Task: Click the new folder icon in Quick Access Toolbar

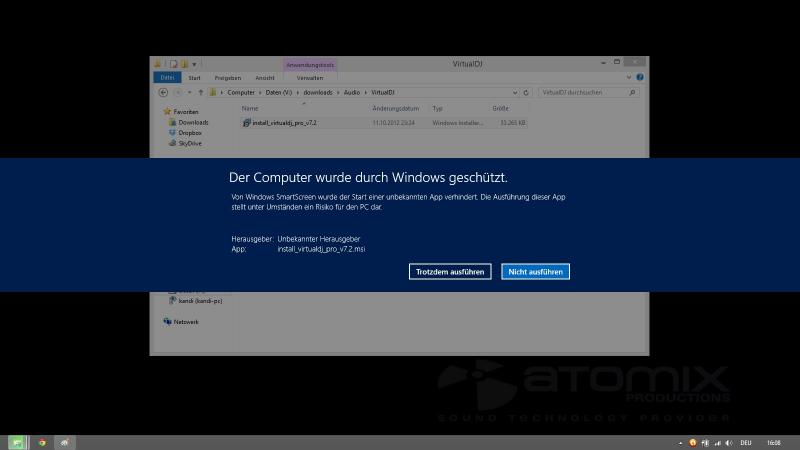Action: 184,64
